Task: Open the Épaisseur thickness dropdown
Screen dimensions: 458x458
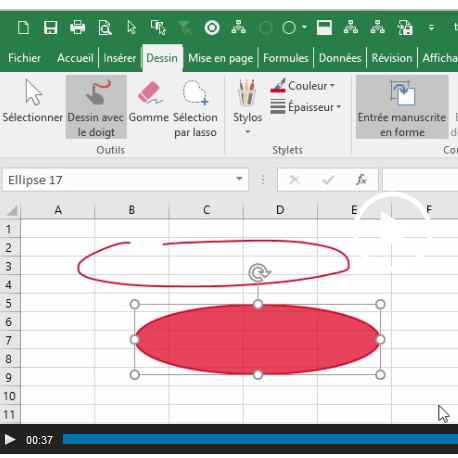Action: point(306,107)
